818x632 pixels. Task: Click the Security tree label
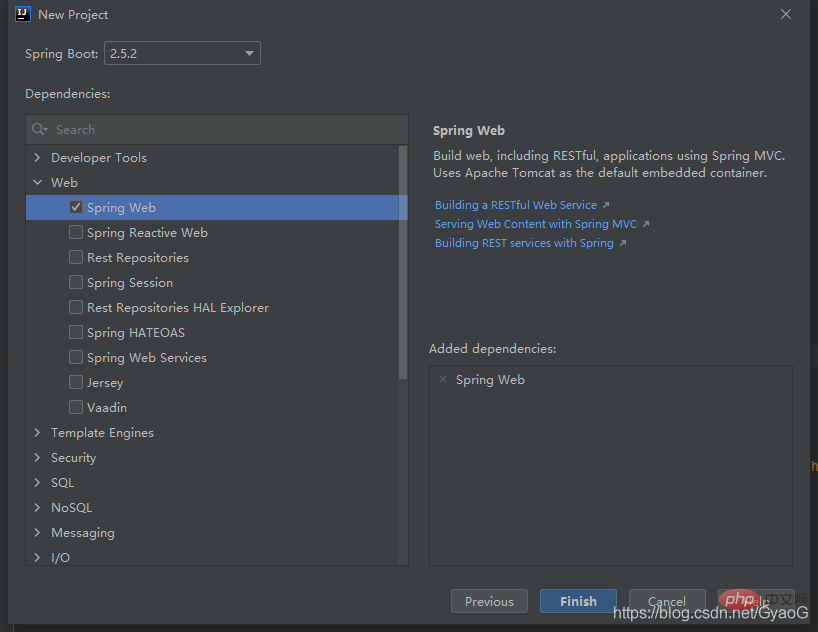pyautogui.click(x=74, y=458)
